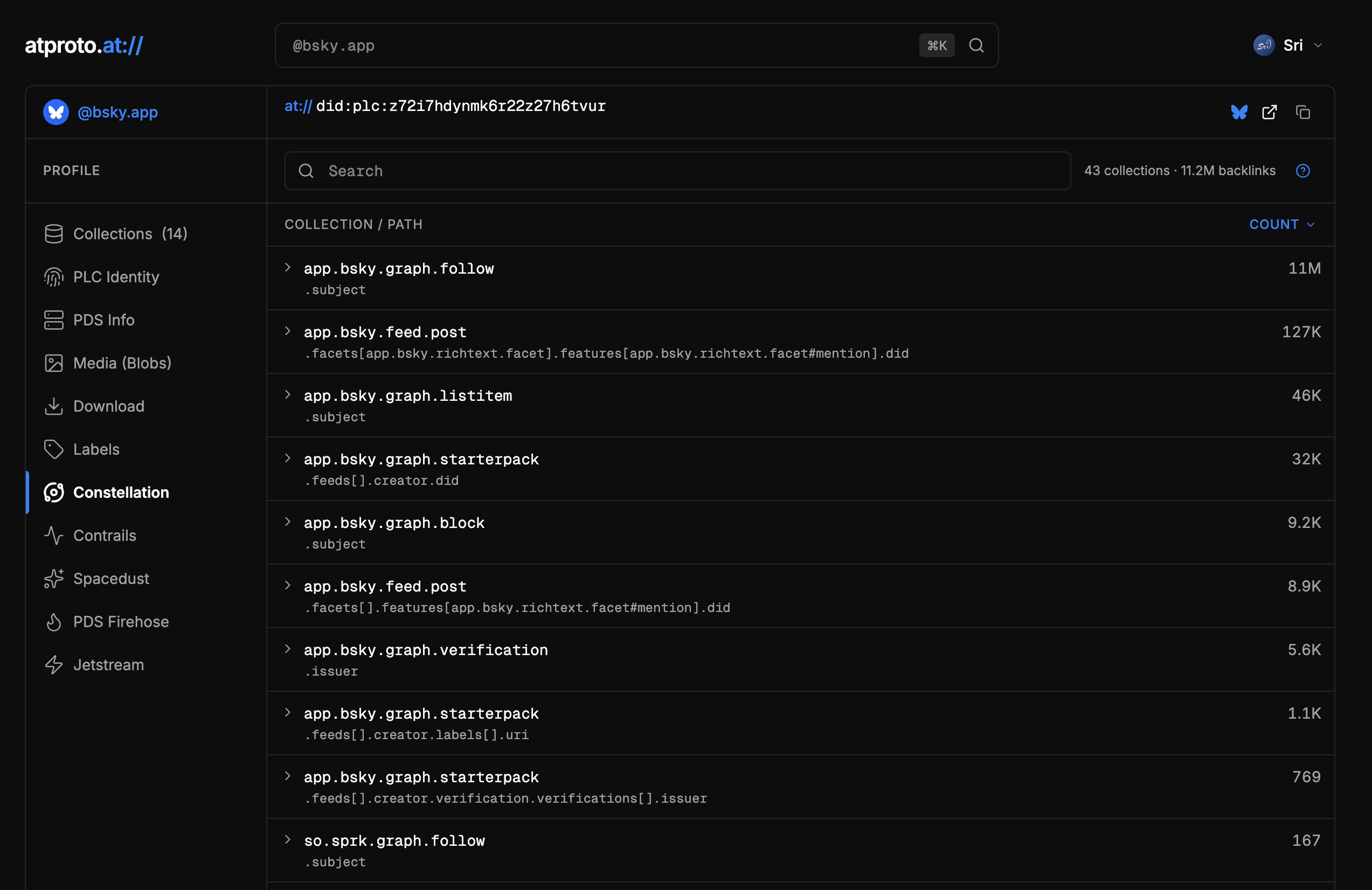1372x890 pixels.
Task: Expand the app.bsky.graph.follow row
Action: pos(288,268)
